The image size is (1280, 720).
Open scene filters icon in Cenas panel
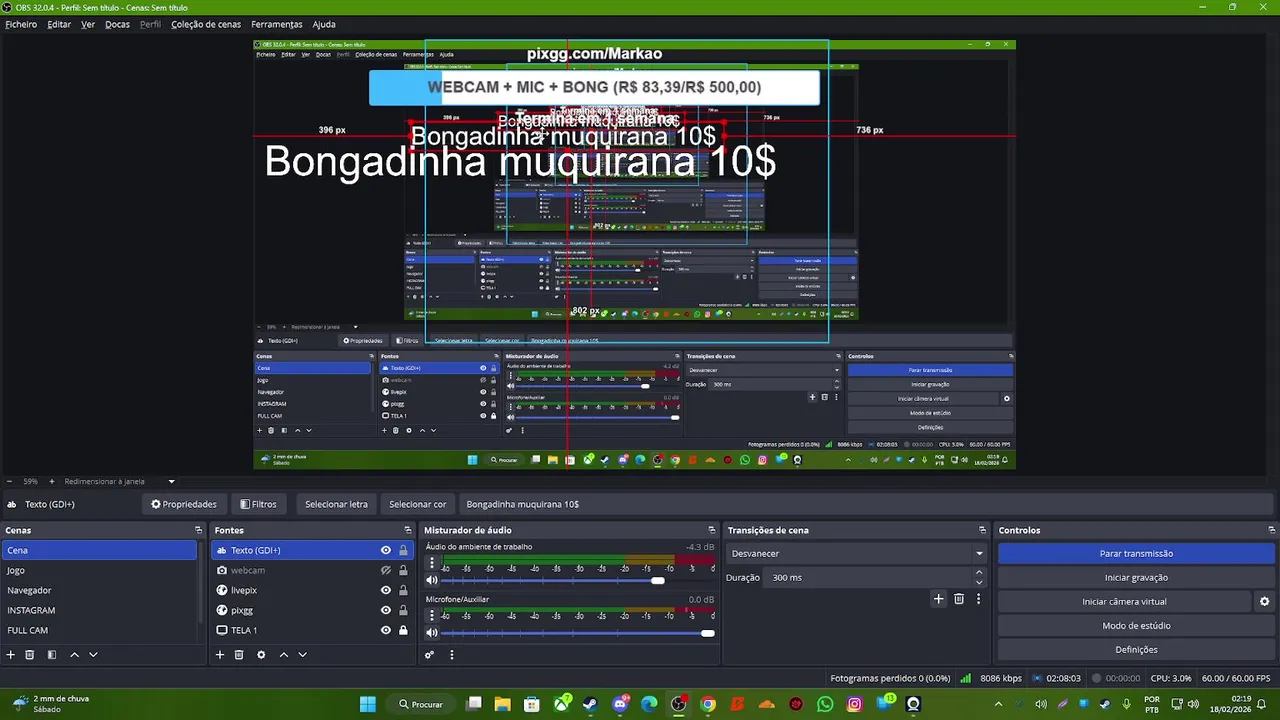(x=52, y=655)
